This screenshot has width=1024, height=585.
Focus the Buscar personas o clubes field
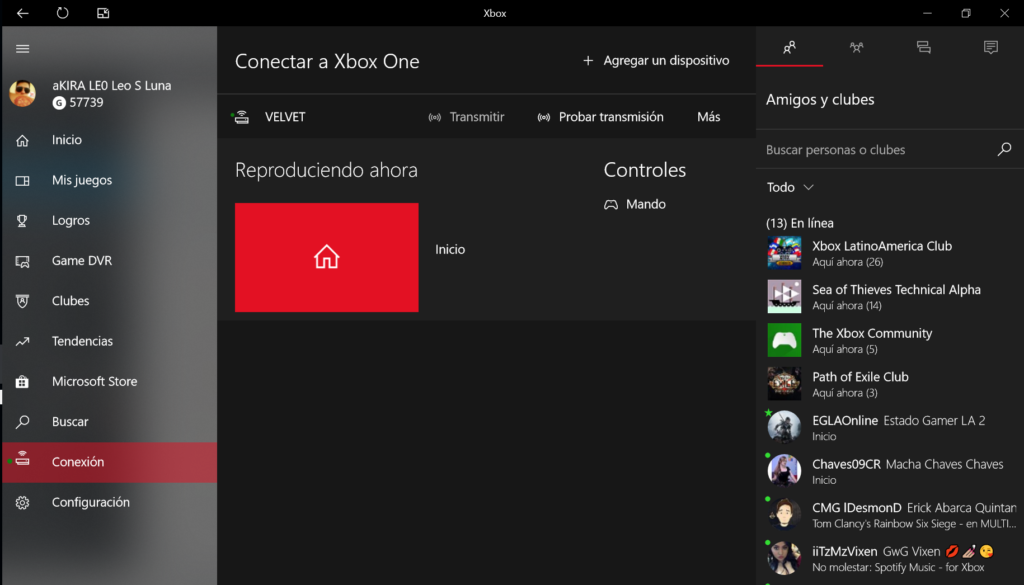tap(875, 150)
